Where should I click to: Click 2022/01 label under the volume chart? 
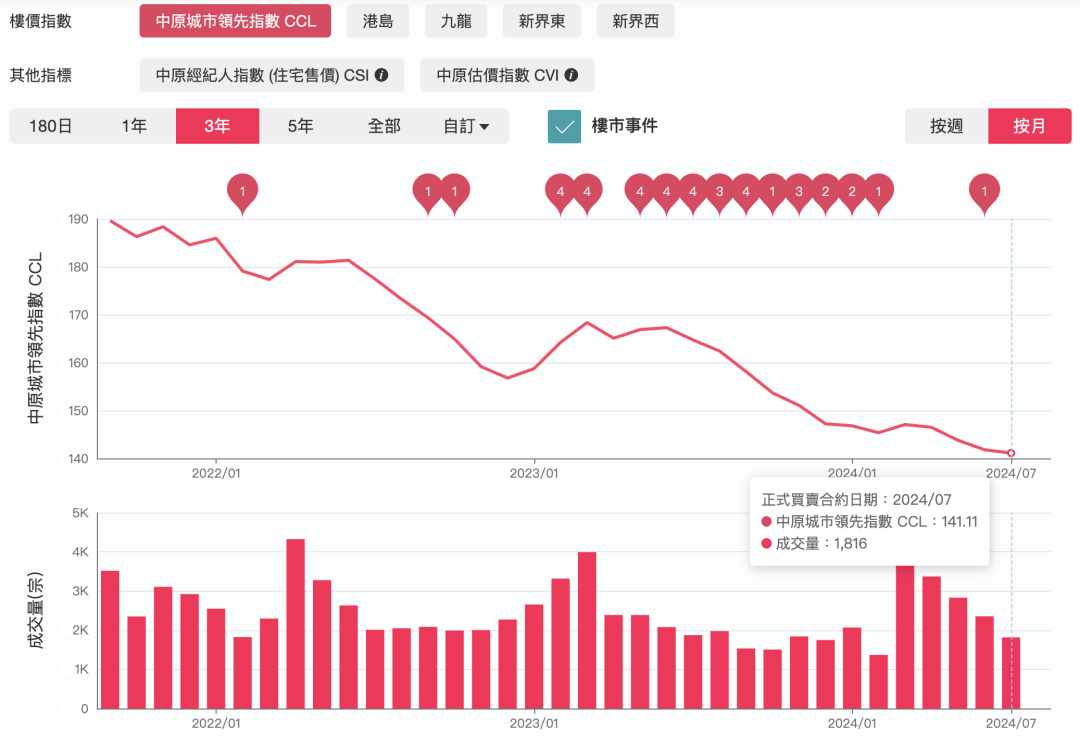click(x=216, y=723)
